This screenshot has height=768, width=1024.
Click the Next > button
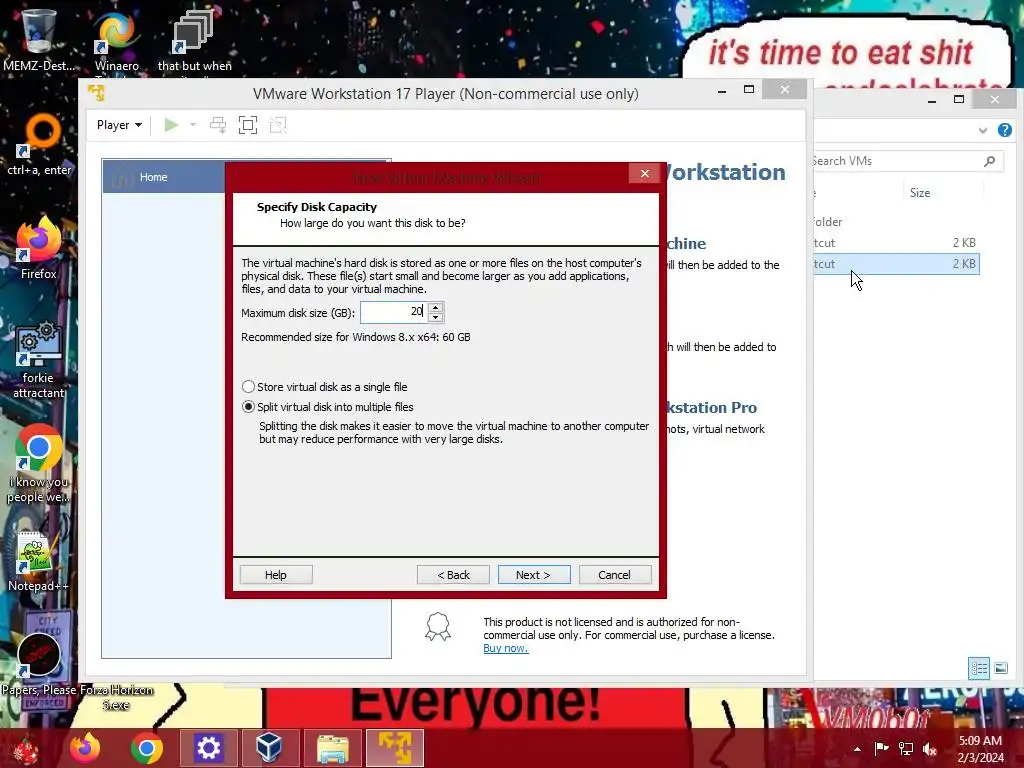tap(534, 575)
